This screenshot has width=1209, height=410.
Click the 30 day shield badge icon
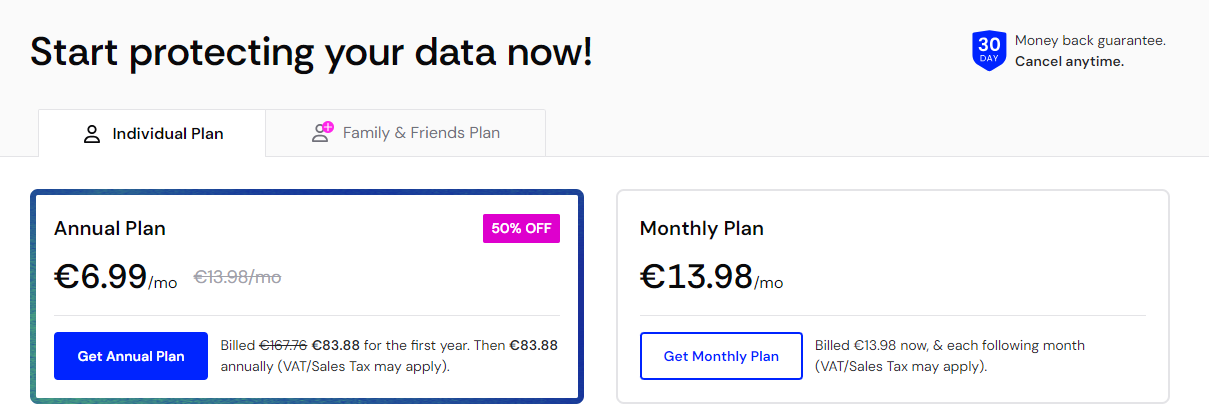point(988,51)
